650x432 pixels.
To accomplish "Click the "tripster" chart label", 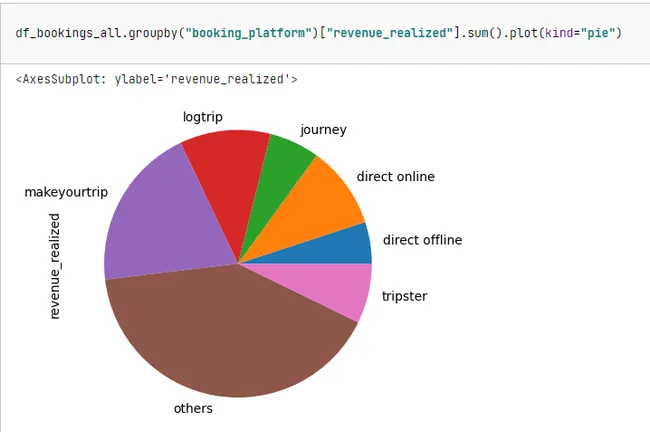I will [x=404, y=296].
